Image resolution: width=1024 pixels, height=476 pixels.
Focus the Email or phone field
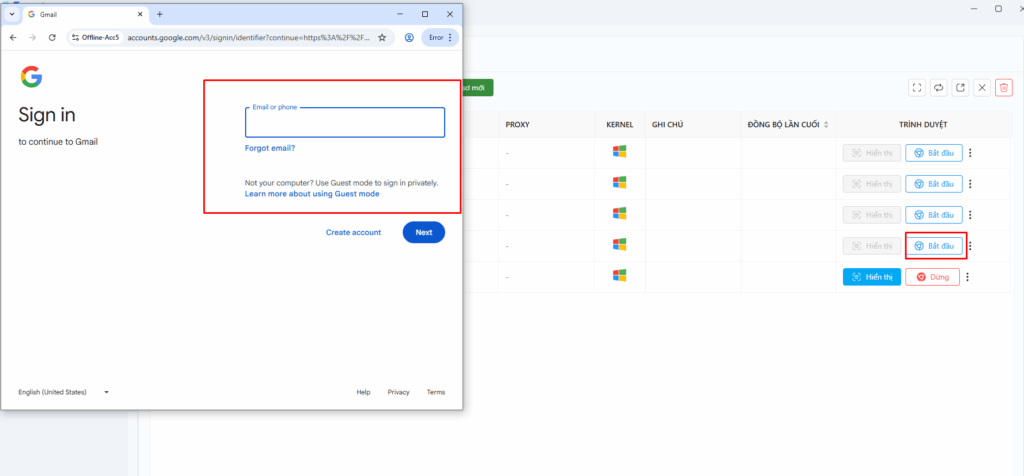point(345,123)
